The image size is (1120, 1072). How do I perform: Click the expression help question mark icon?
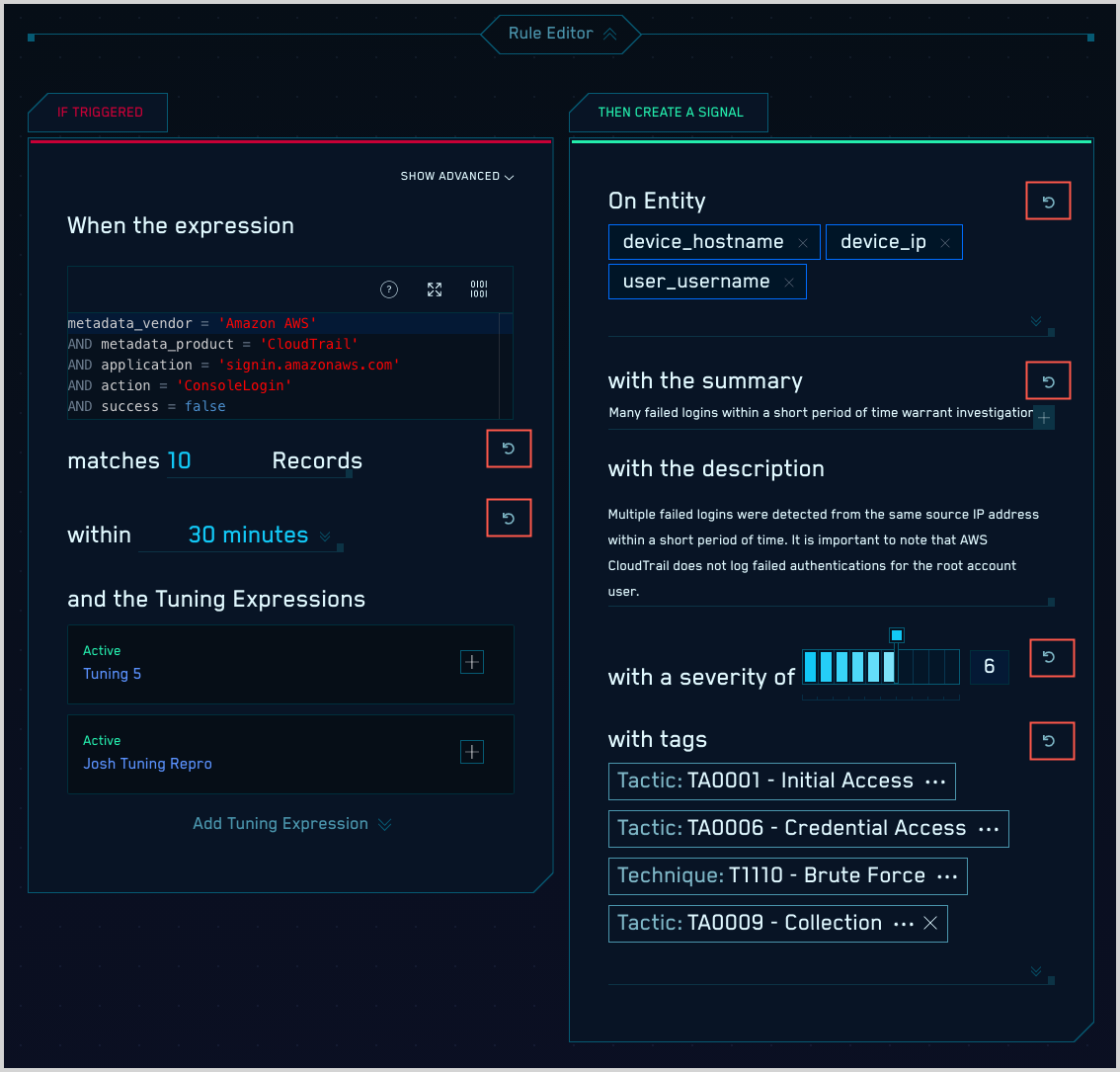(389, 289)
